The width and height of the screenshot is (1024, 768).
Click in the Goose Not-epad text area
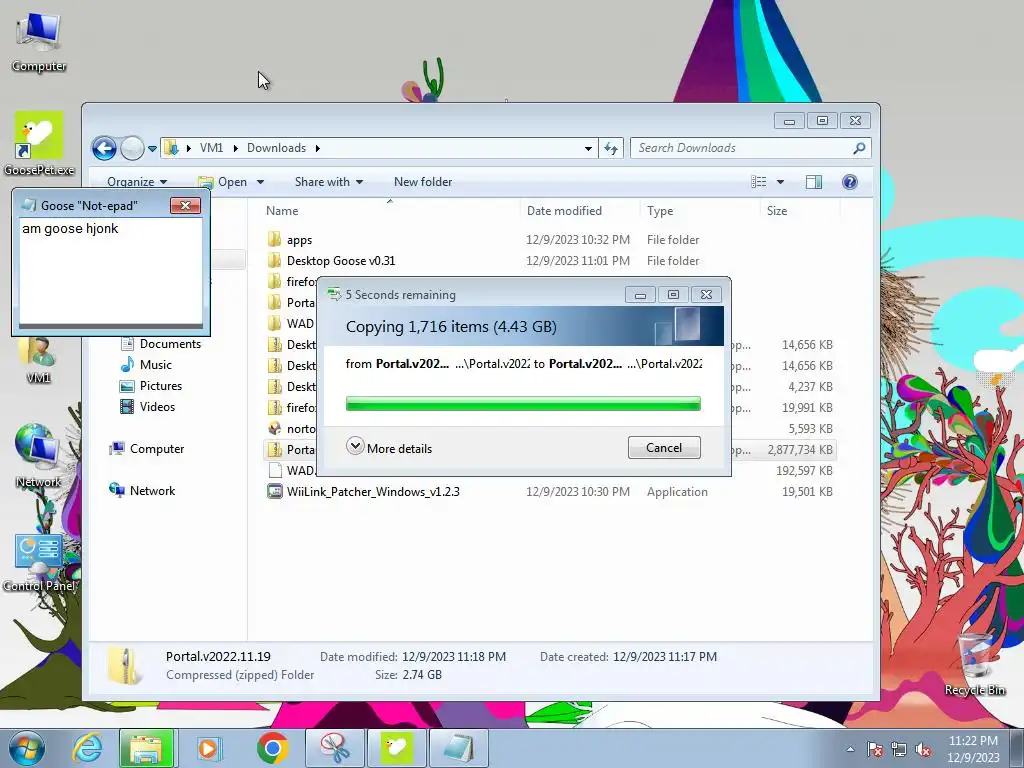[110, 271]
